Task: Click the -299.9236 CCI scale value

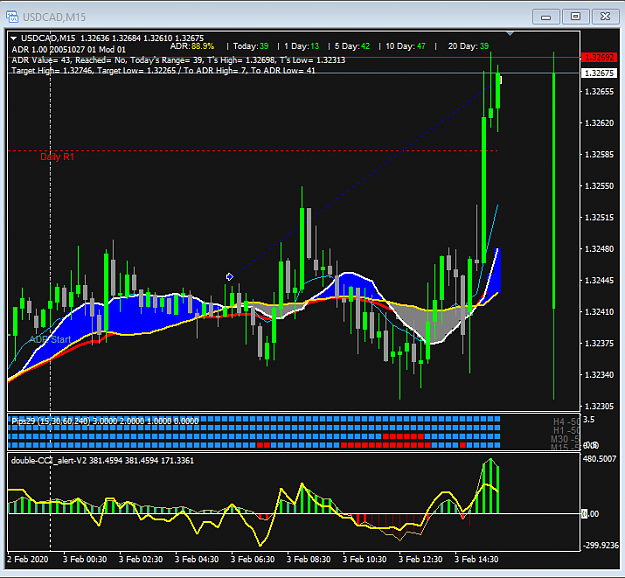Action: pos(601,545)
